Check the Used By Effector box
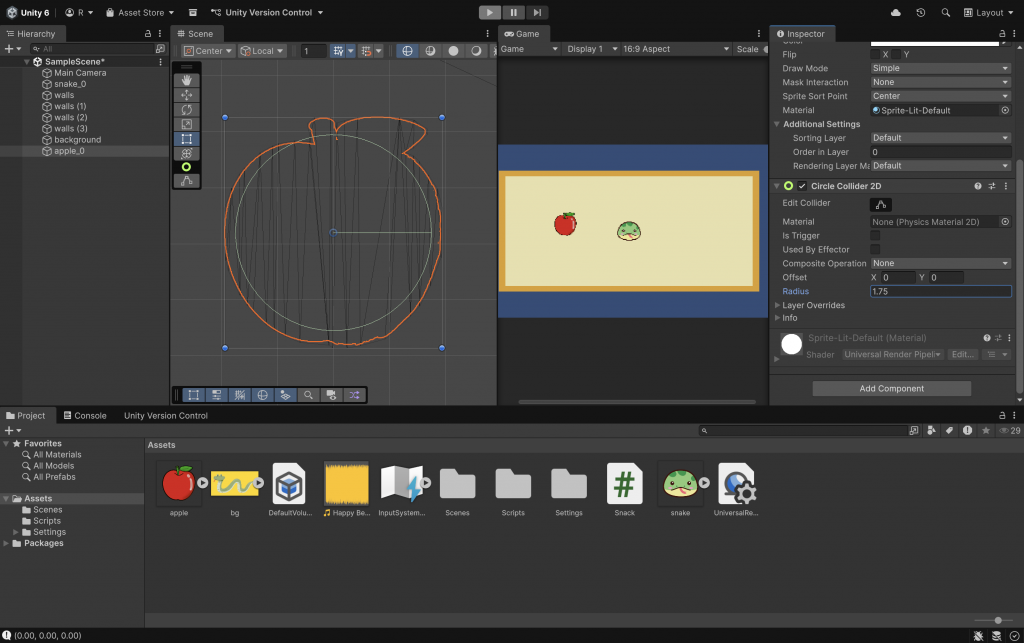The image size is (1024, 643). (x=876, y=250)
